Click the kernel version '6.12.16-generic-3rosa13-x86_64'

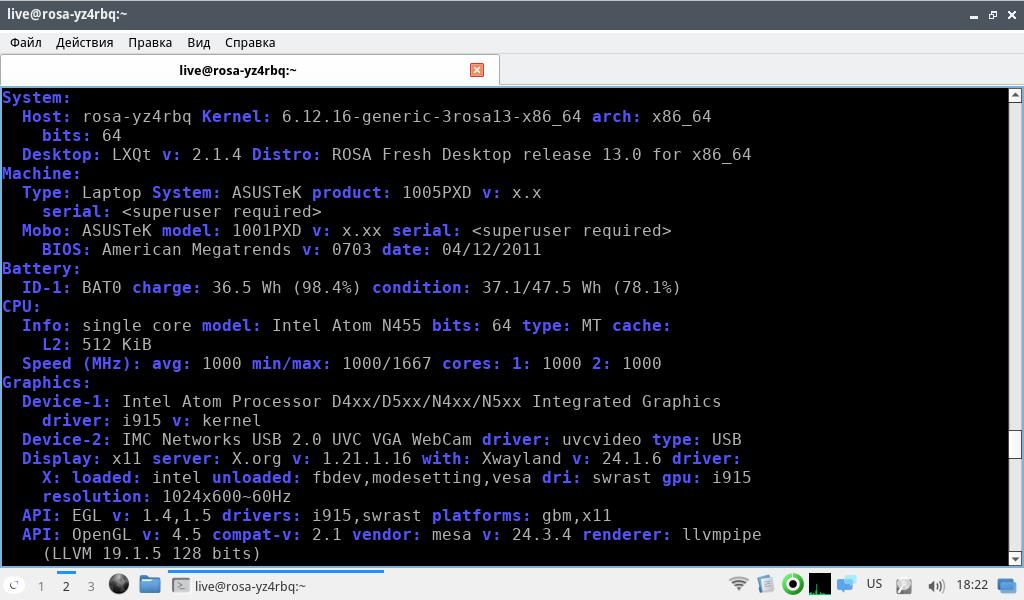point(431,116)
